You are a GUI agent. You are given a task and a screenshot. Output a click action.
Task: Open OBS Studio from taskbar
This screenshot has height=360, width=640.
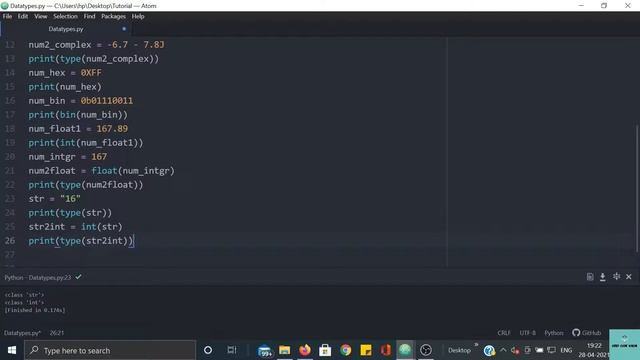point(426,350)
